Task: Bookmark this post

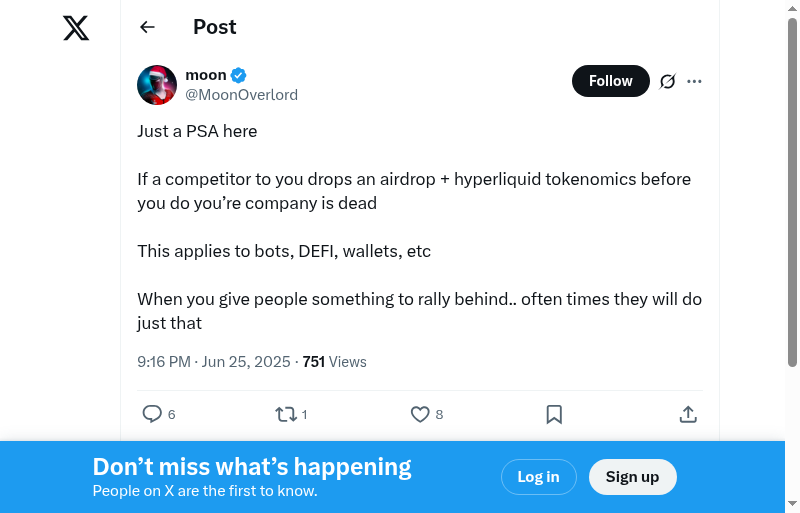Action: 554,414
